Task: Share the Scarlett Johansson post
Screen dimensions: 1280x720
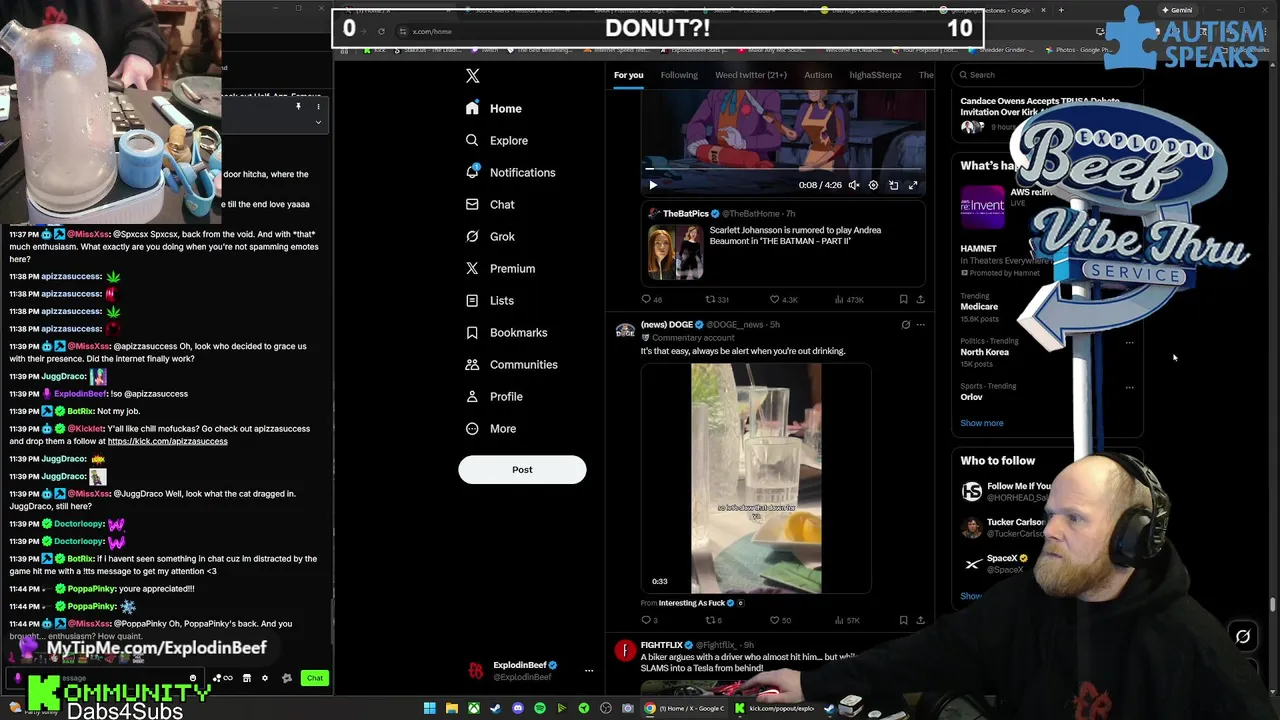Action: pos(920,299)
